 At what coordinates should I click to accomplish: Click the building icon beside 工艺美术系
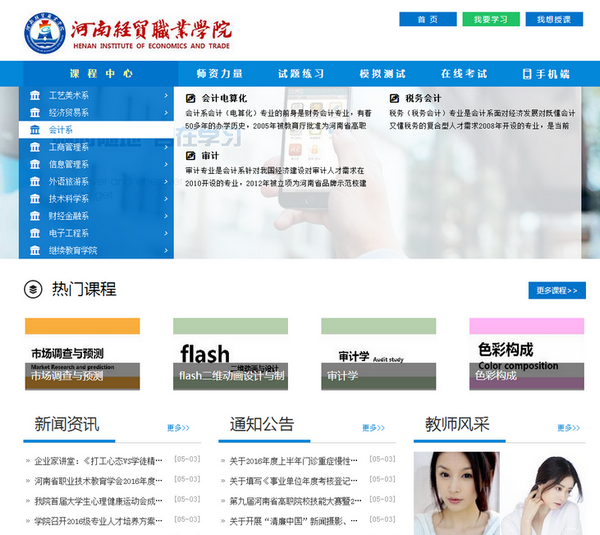click(x=35, y=96)
